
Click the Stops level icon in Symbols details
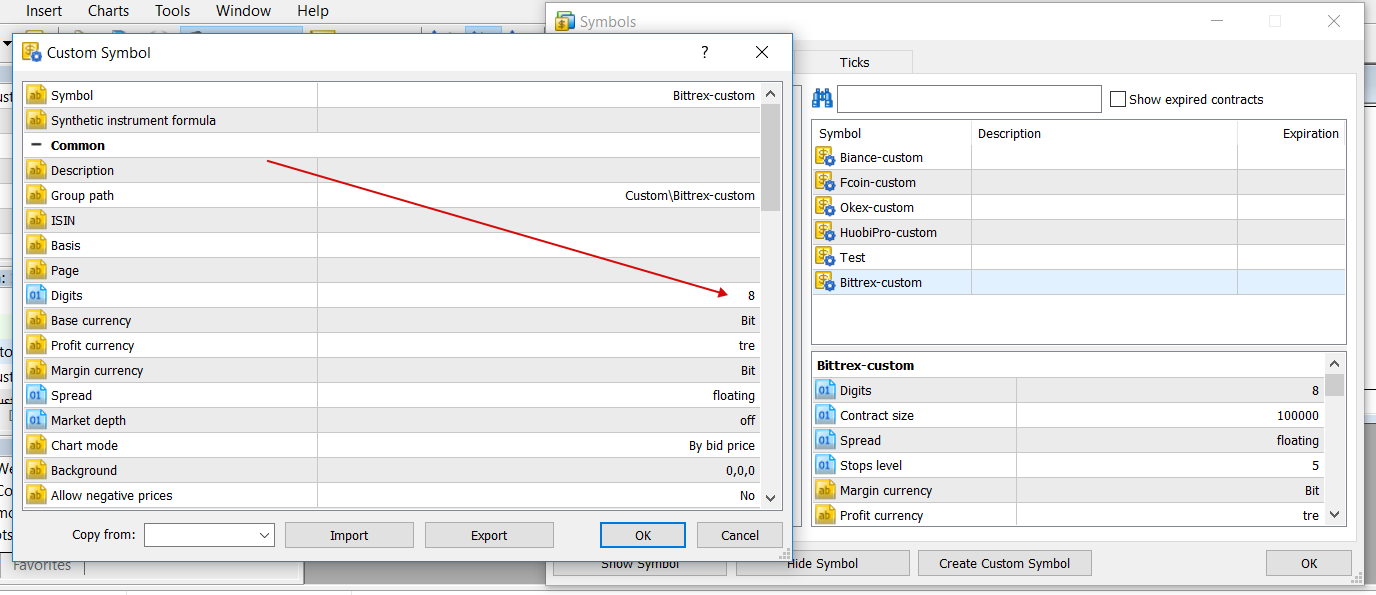coord(825,465)
